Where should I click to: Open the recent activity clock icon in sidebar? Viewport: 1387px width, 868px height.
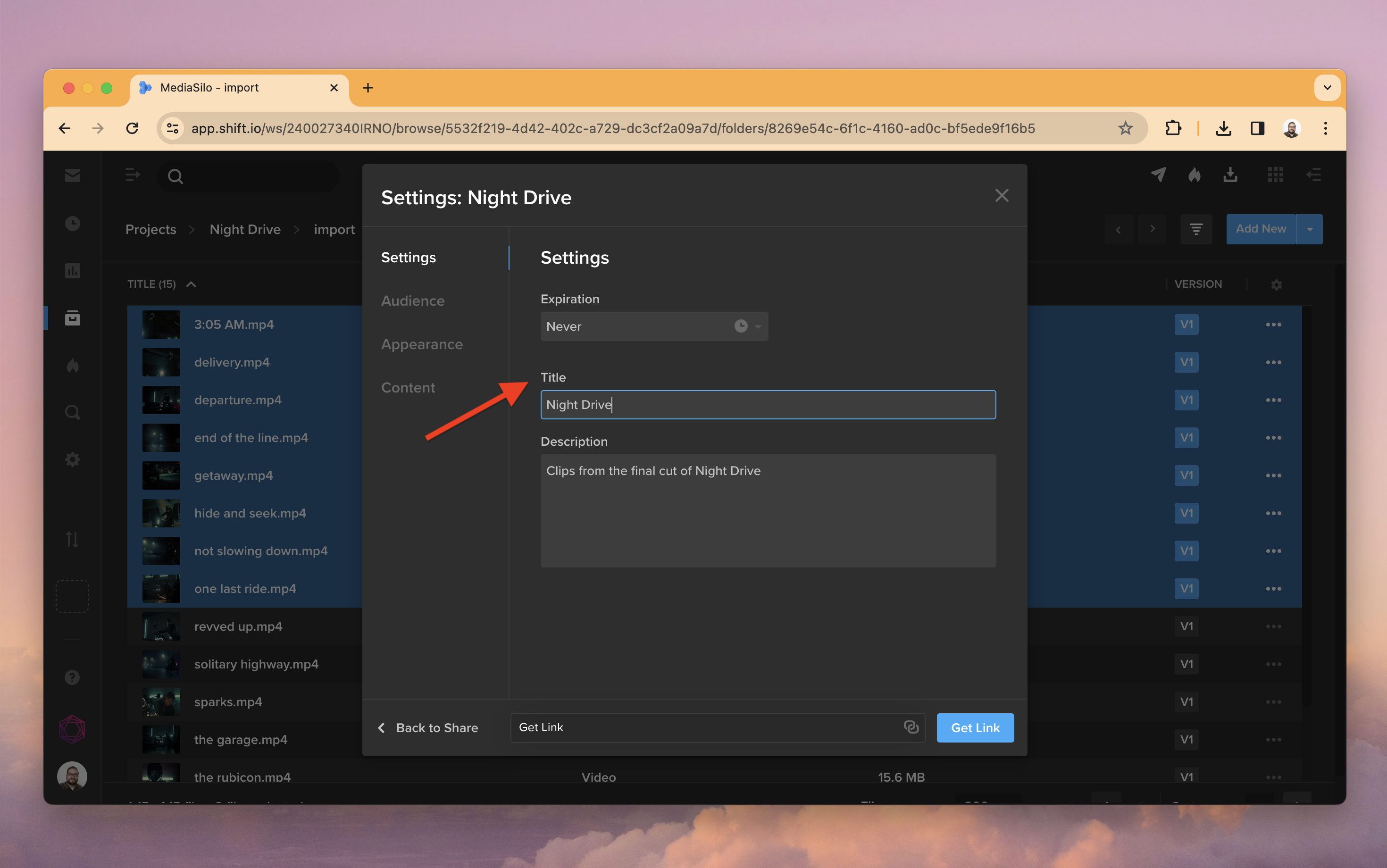(x=72, y=223)
